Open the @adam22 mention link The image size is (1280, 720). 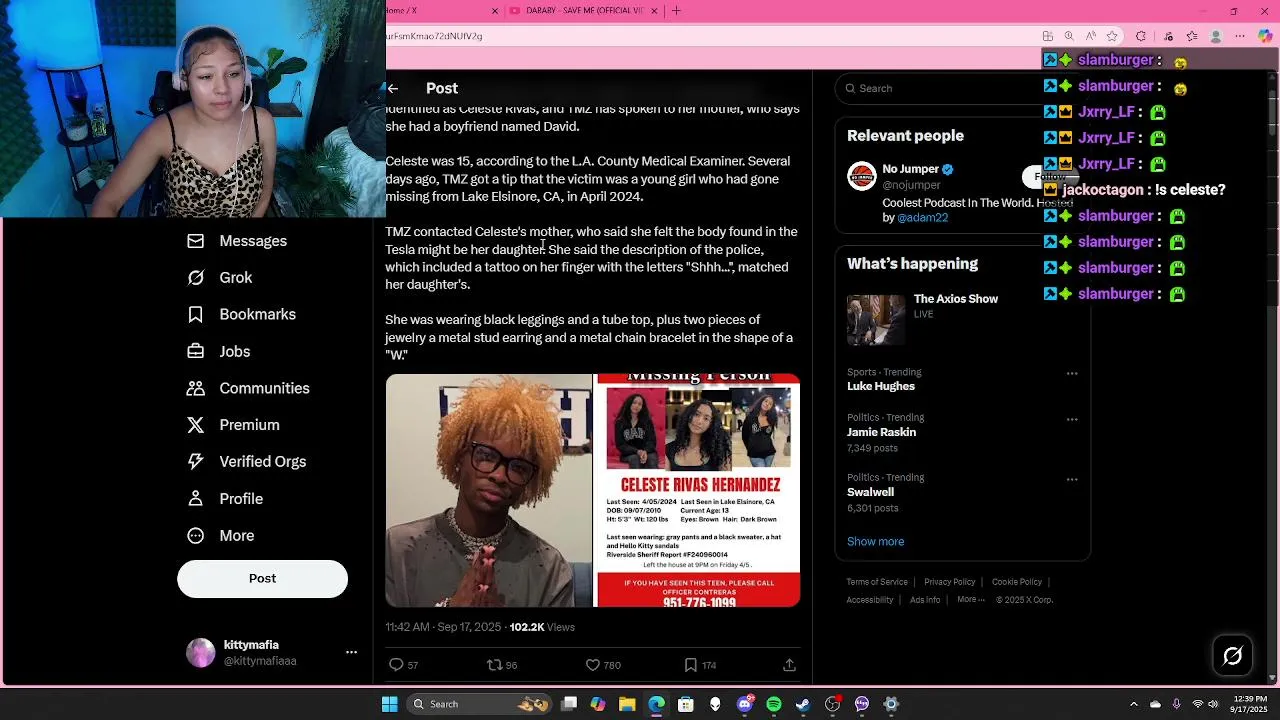tap(922, 217)
